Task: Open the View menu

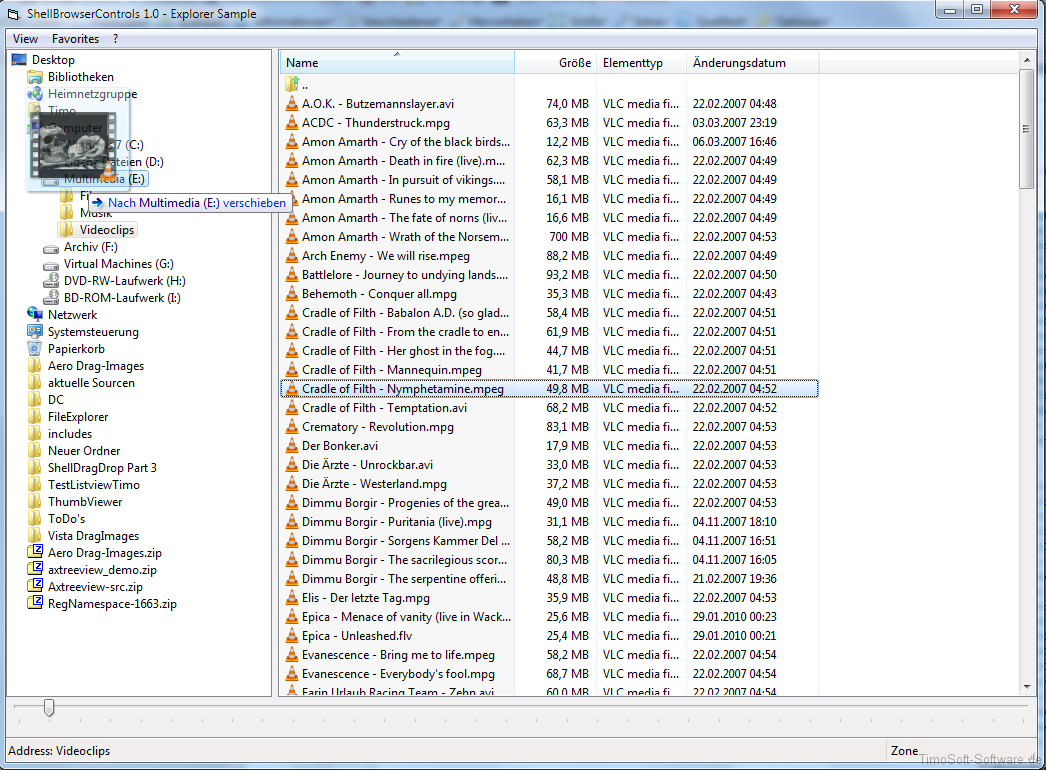Action: tap(25, 39)
